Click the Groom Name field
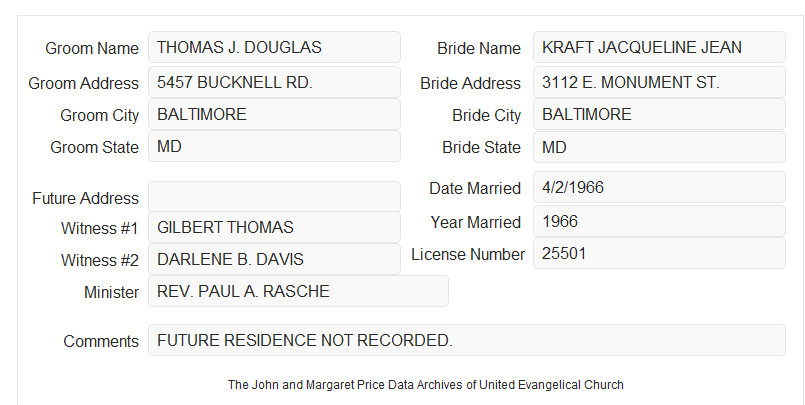This screenshot has height=405, width=805. [x=274, y=47]
